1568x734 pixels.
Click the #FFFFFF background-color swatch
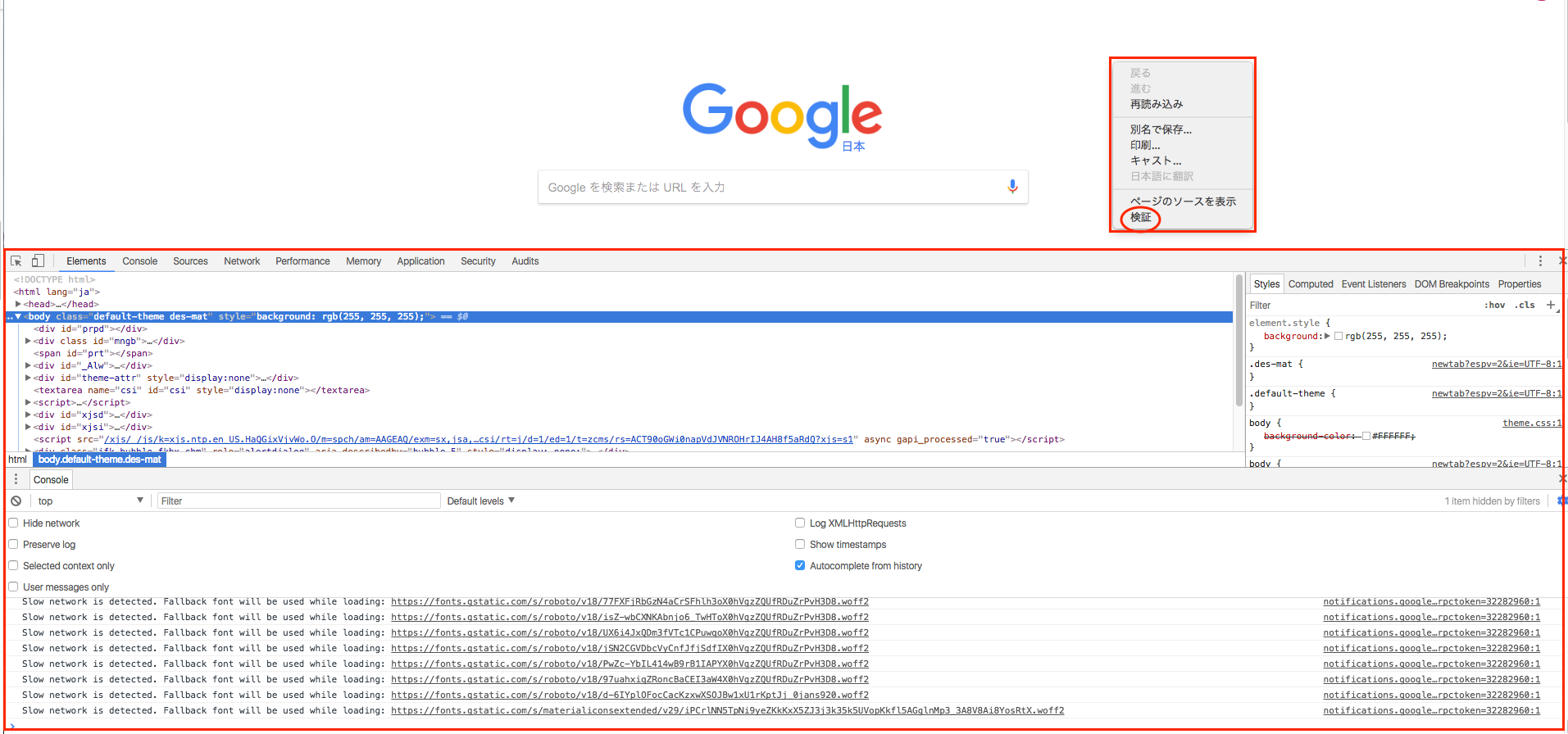(1366, 436)
